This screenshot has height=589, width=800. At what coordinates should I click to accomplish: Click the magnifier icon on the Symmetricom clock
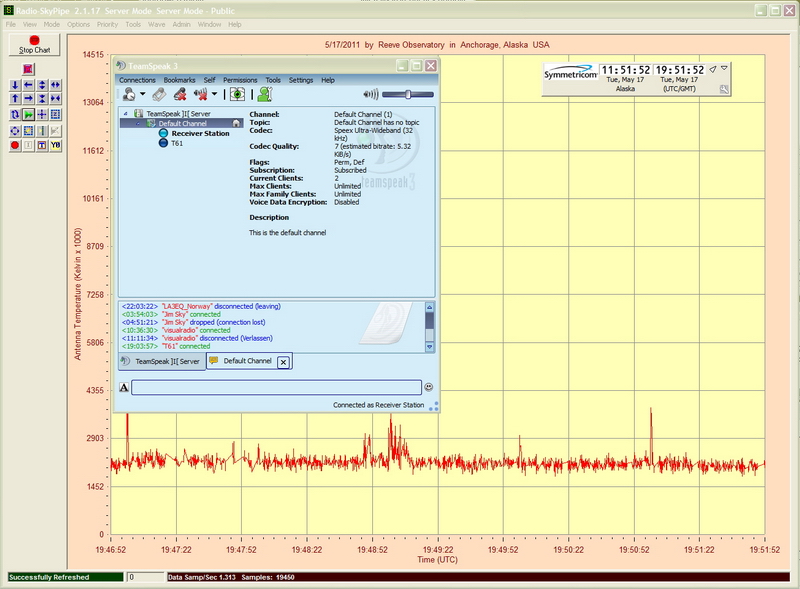(x=724, y=89)
